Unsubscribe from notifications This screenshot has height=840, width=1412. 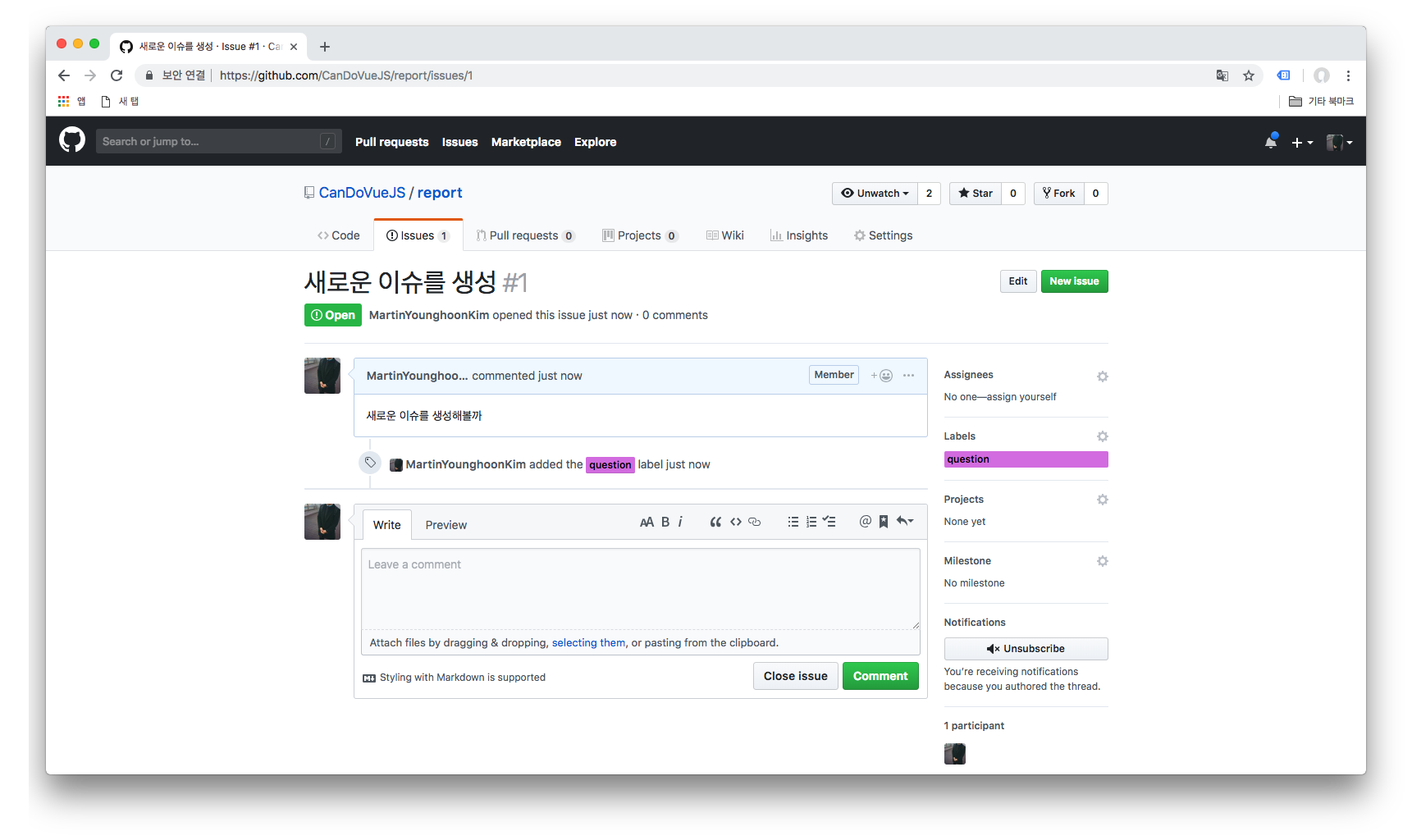tap(1026, 649)
